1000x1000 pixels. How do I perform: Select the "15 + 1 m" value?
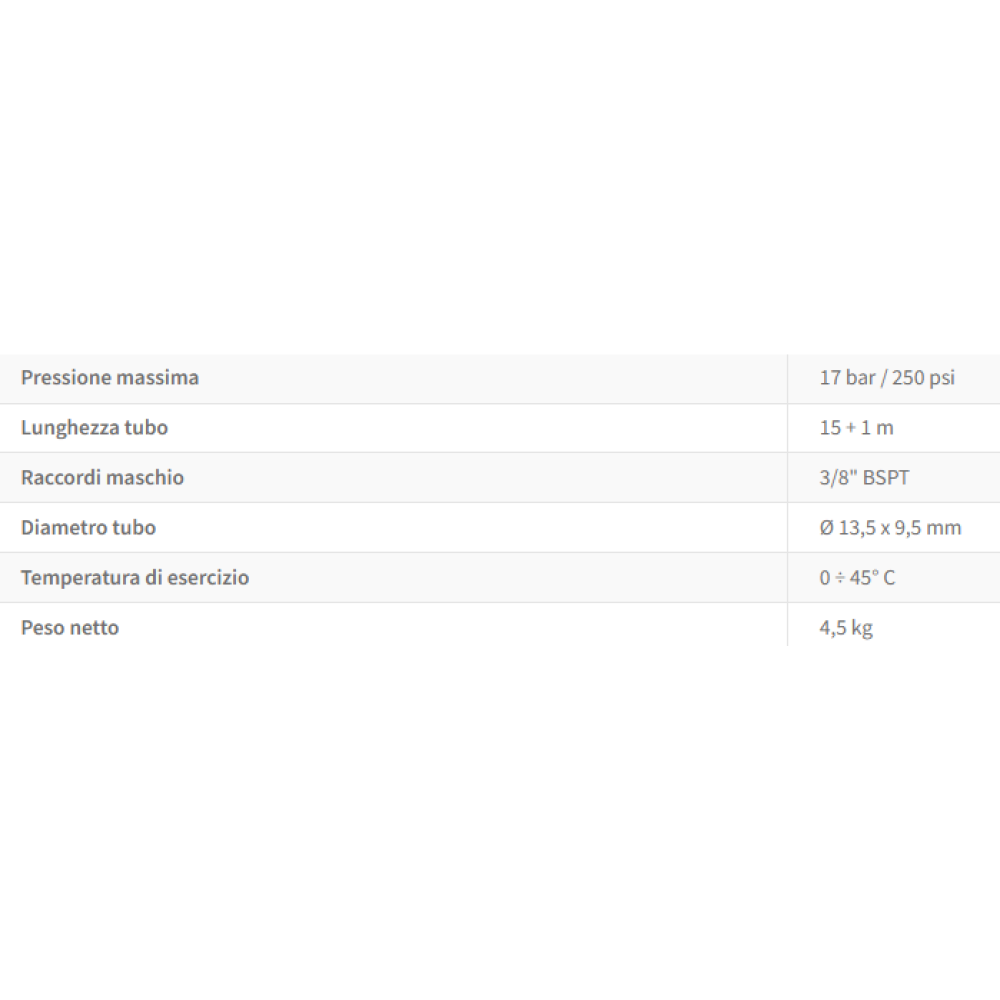coord(856,428)
